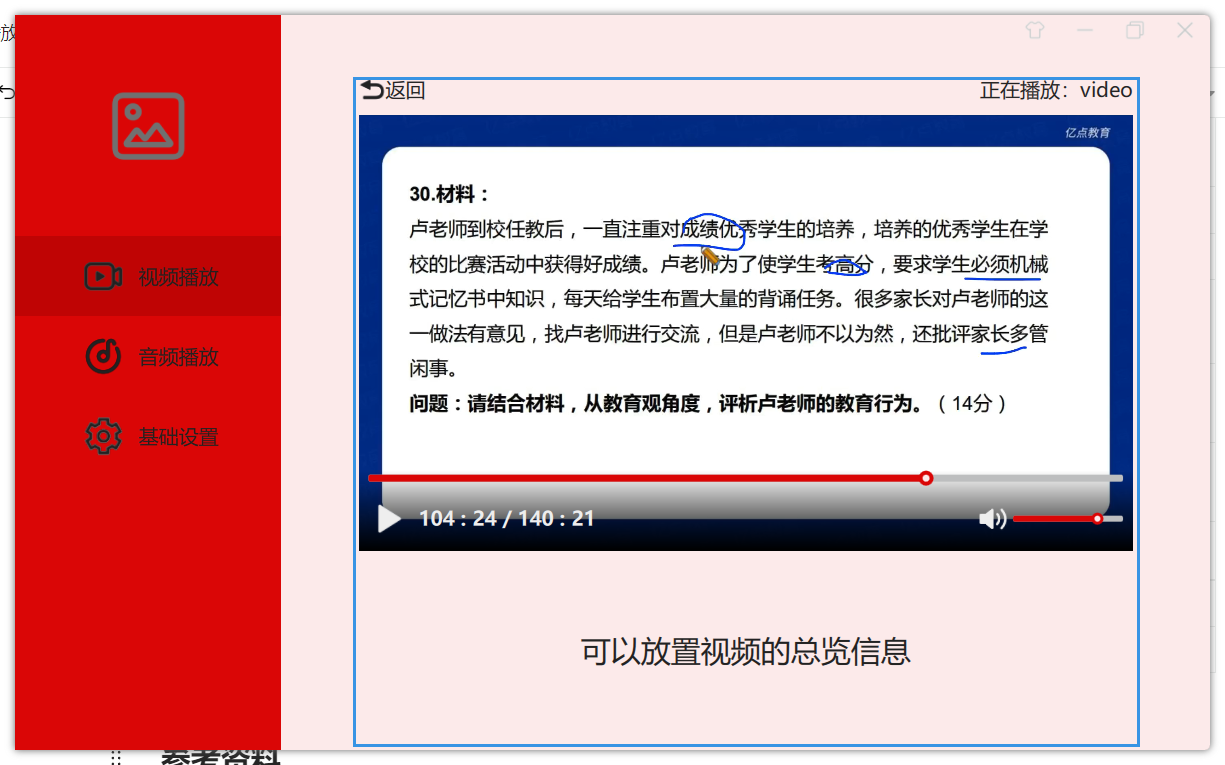Click the 可以放置视频的总览信息 text area
Screen dimensions: 1225x765
(x=744, y=651)
